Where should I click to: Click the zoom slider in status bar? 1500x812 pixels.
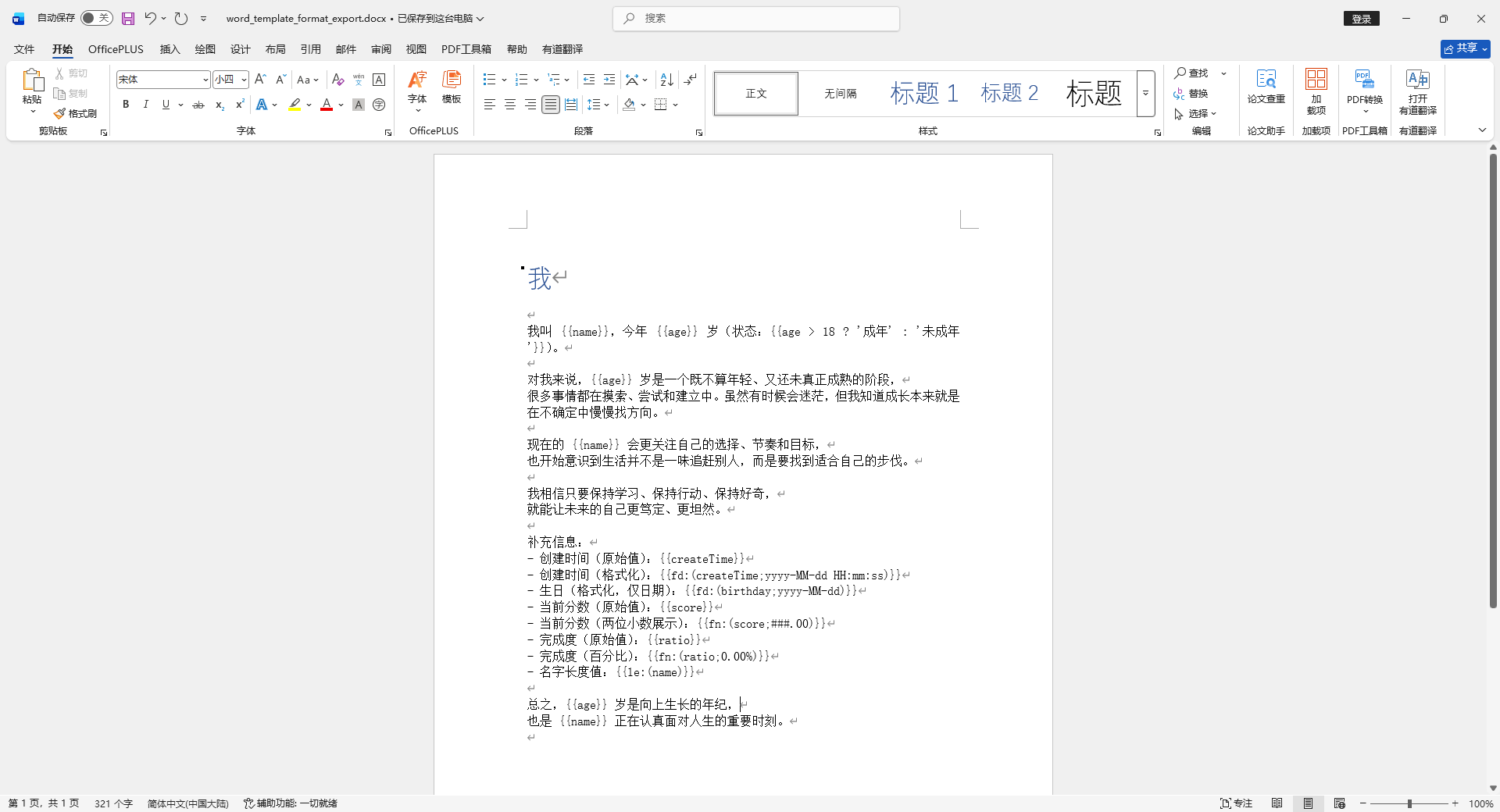tap(1409, 803)
